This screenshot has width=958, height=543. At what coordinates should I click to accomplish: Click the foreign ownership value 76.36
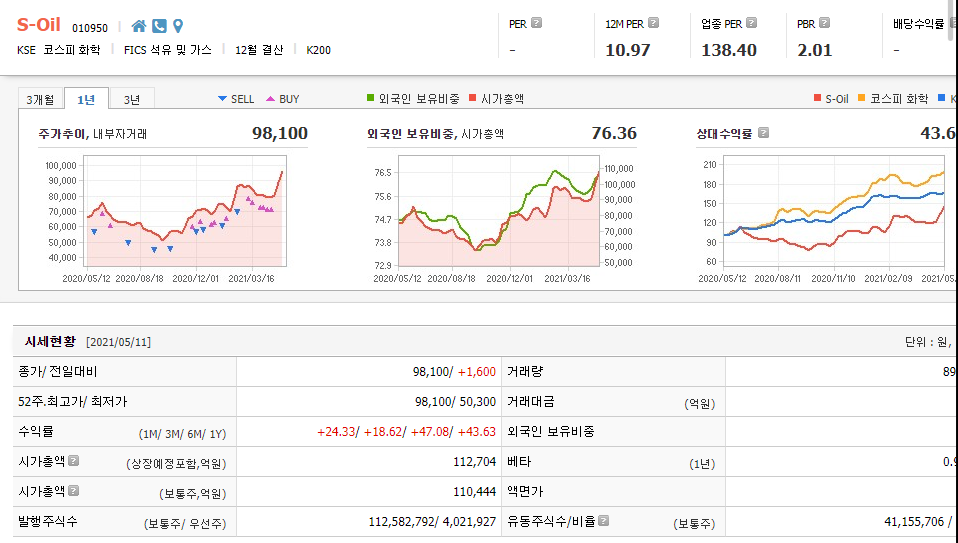tap(613, 133)
